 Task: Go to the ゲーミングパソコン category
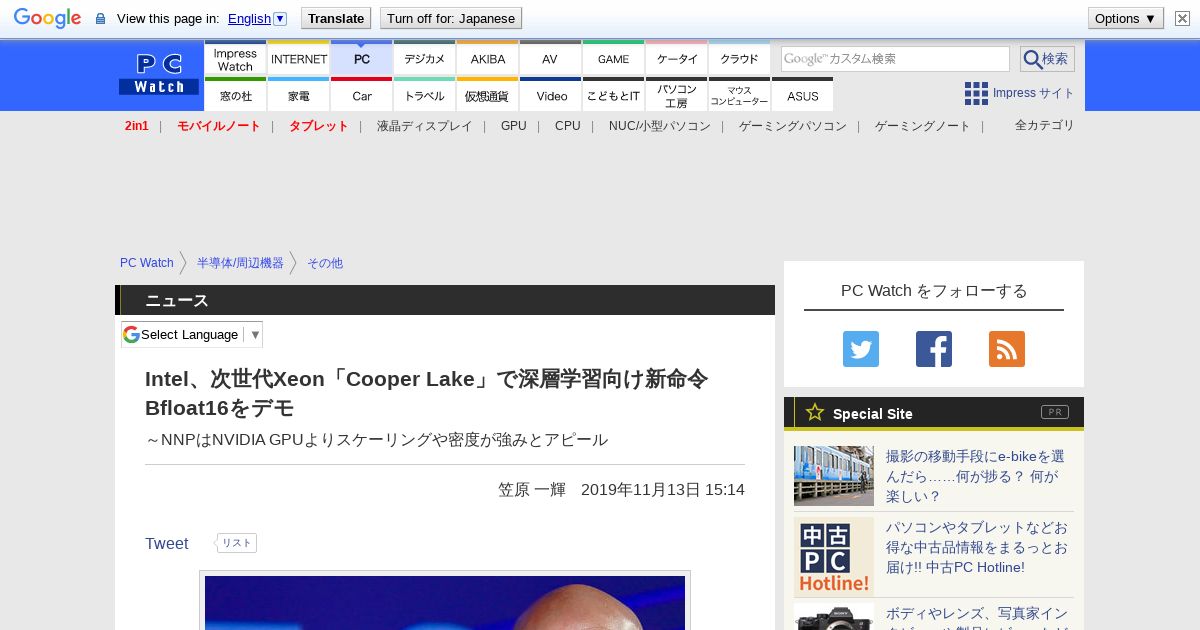(x=792, y=126)
